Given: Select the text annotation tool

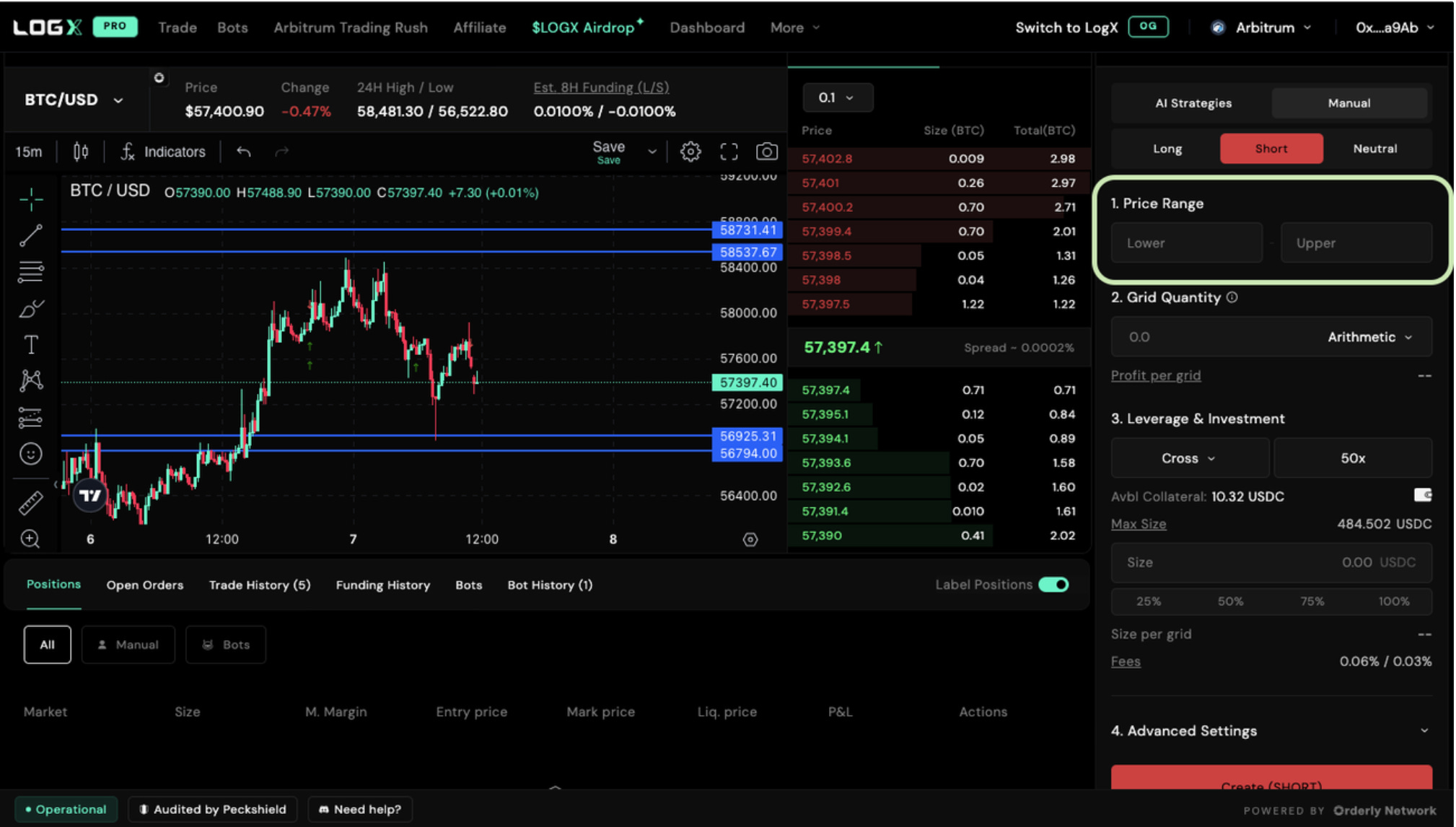Looking at the screenshot, I should (x=31, y=344).
